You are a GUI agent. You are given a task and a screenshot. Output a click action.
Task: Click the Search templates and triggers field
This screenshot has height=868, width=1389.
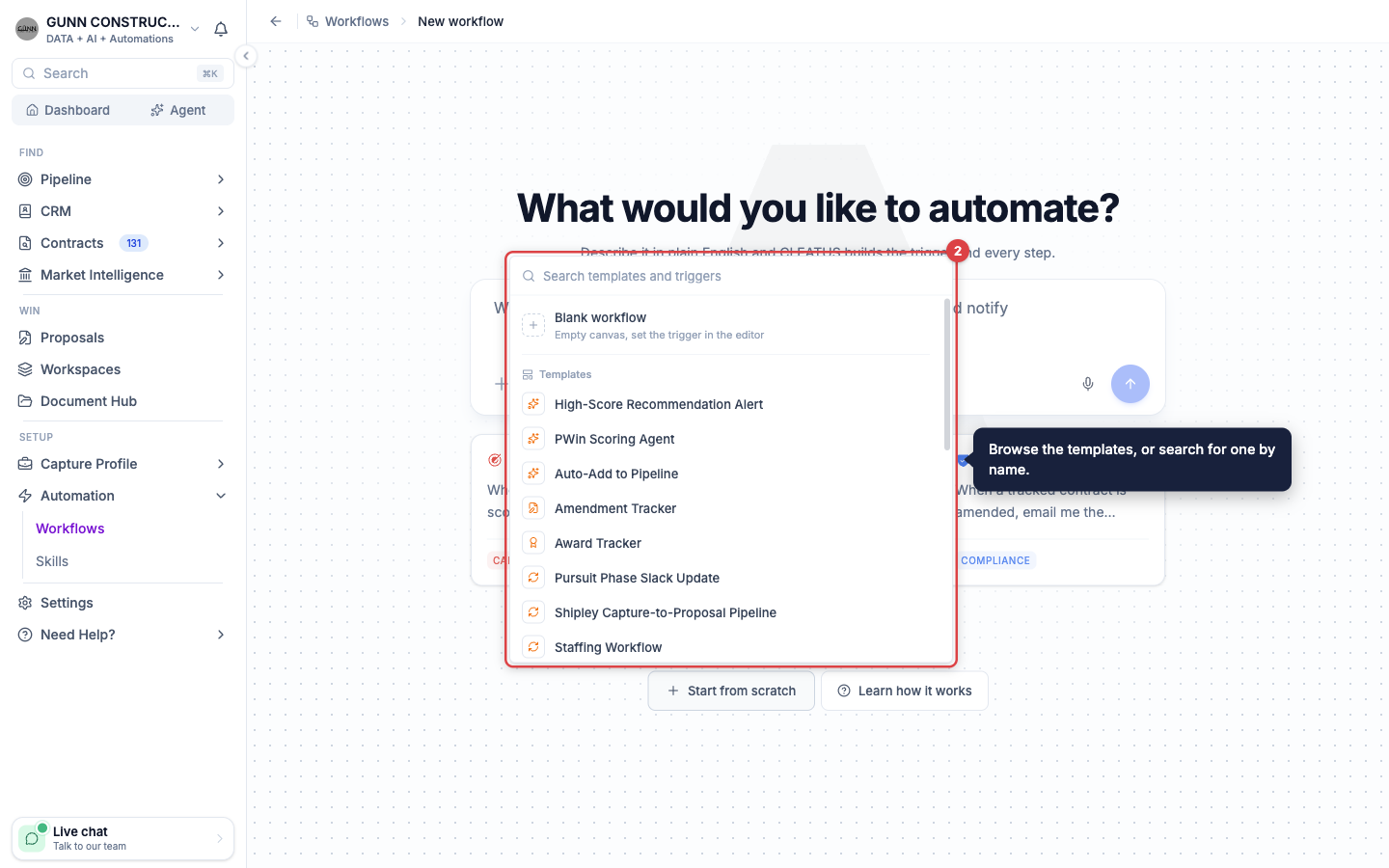730,276
